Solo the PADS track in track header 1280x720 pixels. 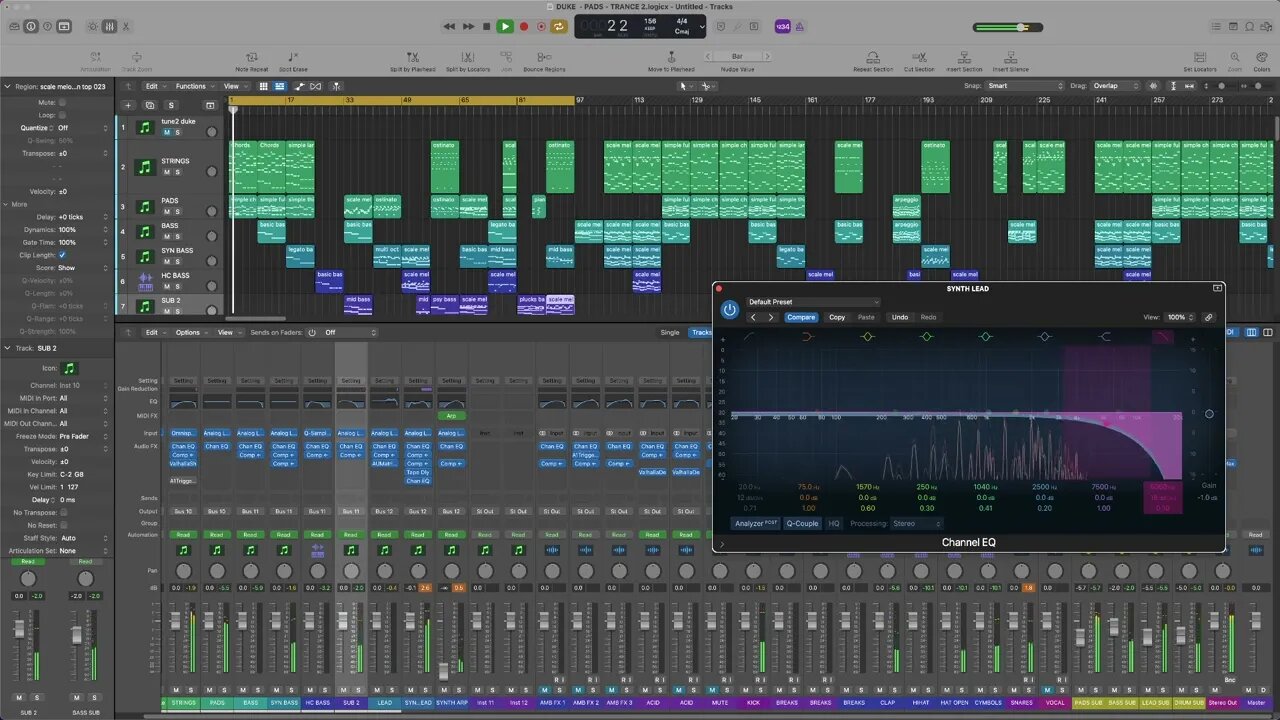coord(177,212)
